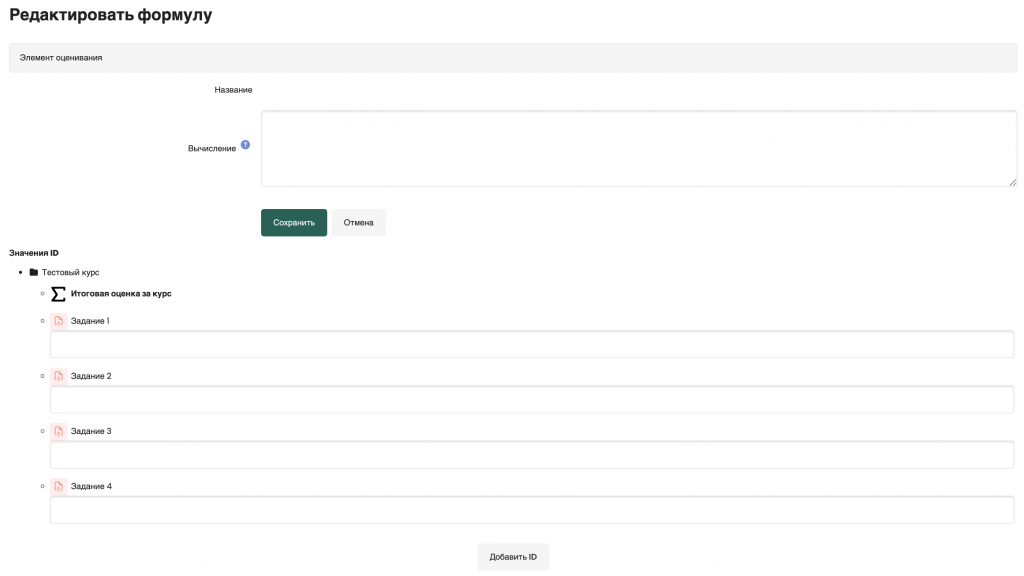This screenshot has width=1024, height=576.
Task: Click the Задание 3 label text
Action: tap(91, 431)
